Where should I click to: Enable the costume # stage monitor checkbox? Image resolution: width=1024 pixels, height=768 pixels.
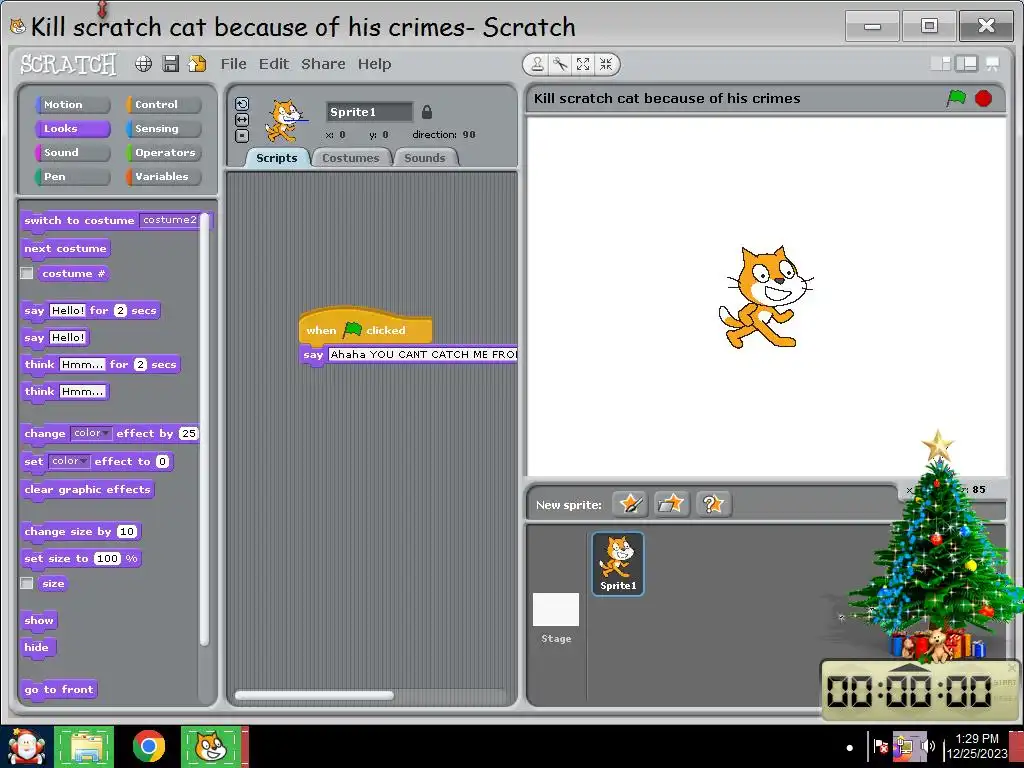[27, 273]
